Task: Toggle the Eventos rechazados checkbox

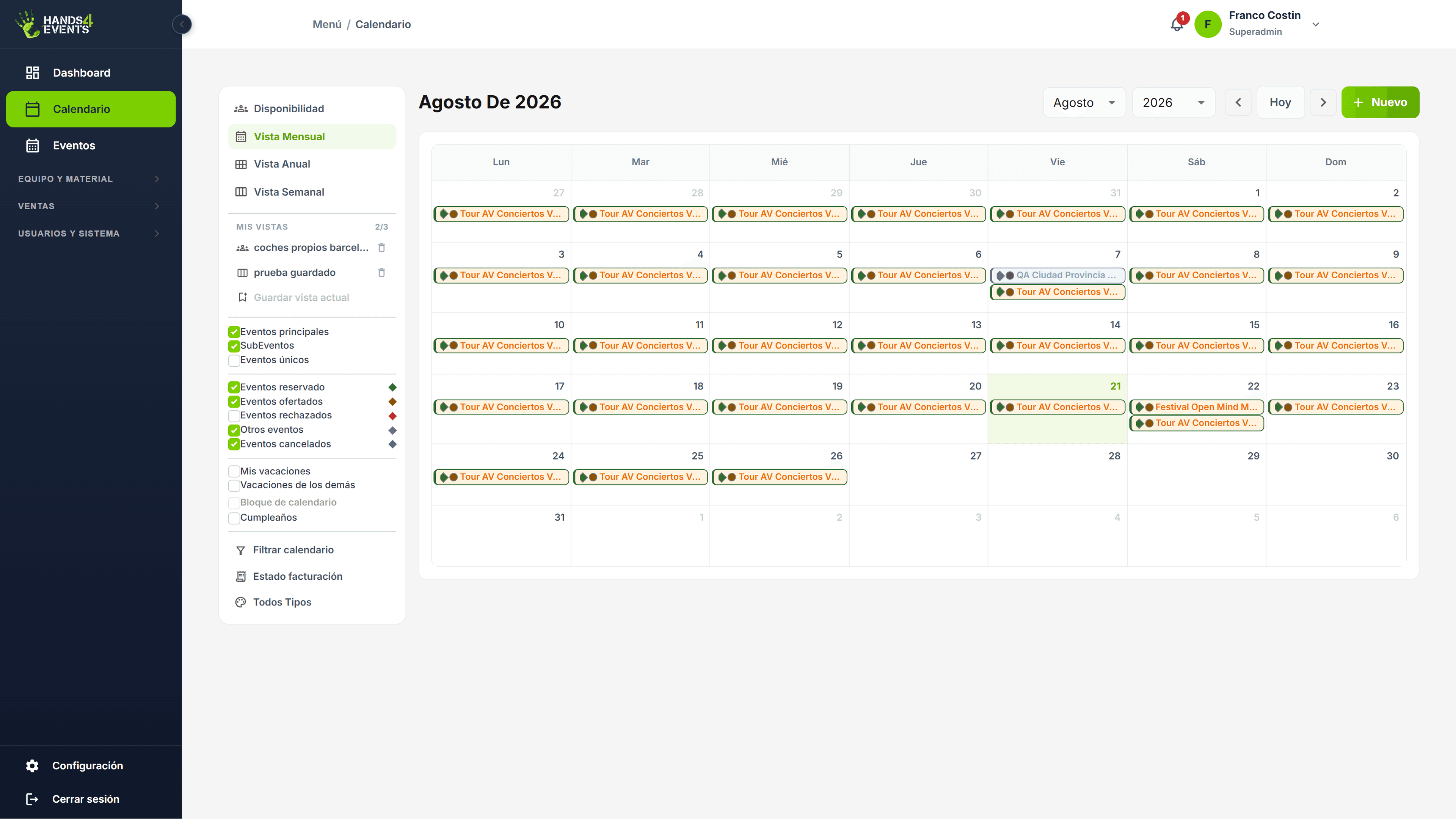Action: point(234,416)
